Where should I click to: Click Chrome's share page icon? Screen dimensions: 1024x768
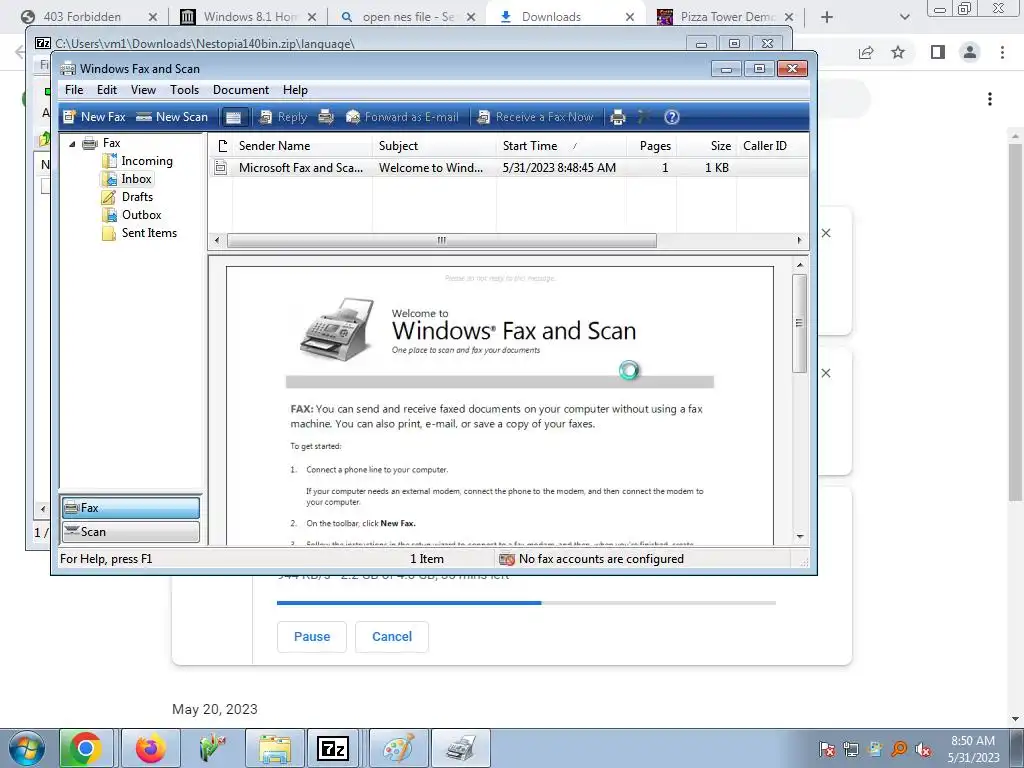coord(866,52)
